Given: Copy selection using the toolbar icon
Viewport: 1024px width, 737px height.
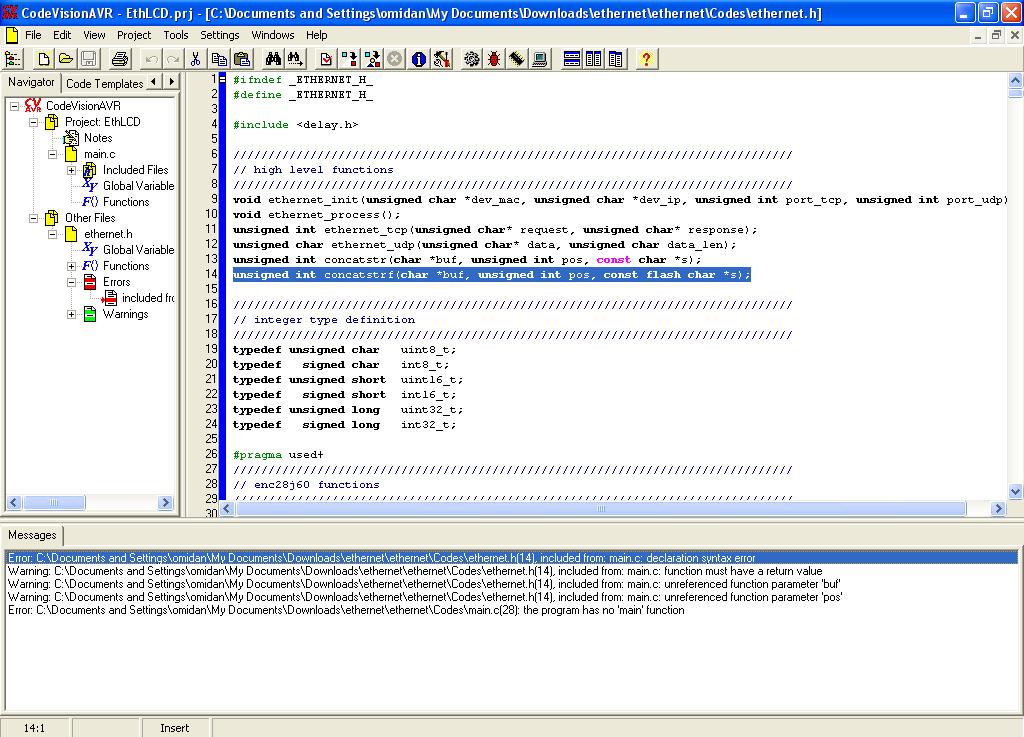Looking at the screenshot, I should click(219, 59).
